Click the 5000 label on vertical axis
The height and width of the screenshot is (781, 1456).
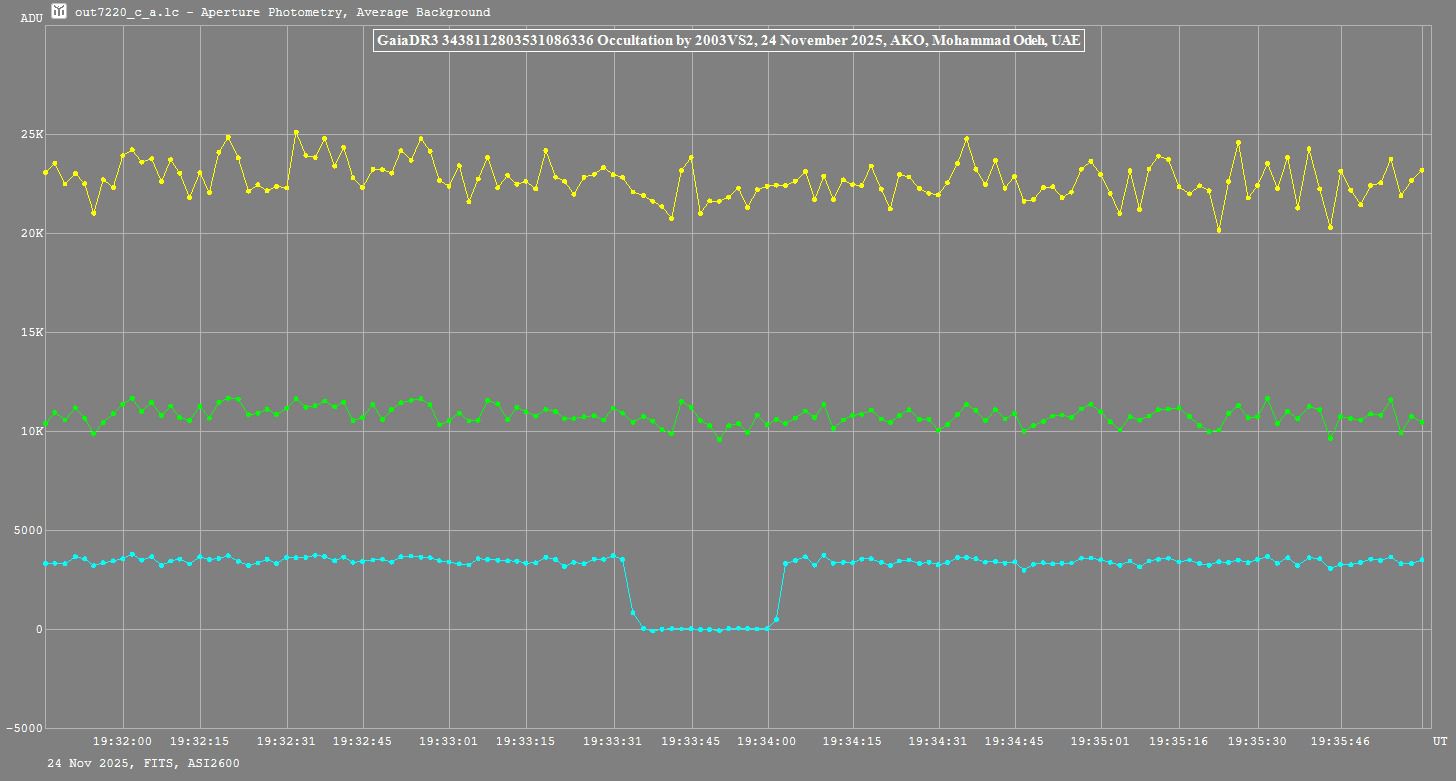click(x=28, y=531)
